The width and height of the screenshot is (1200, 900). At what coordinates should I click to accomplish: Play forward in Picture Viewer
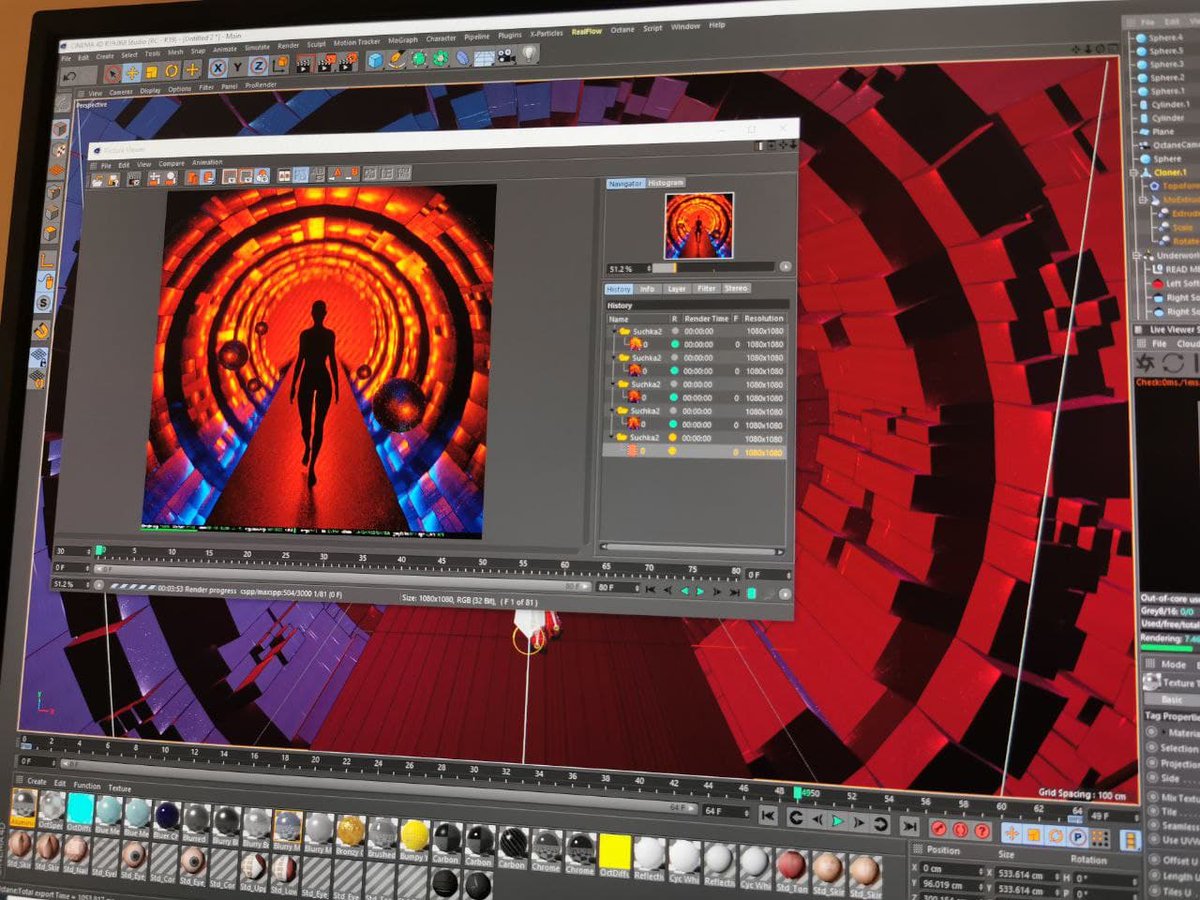[700, 592]
